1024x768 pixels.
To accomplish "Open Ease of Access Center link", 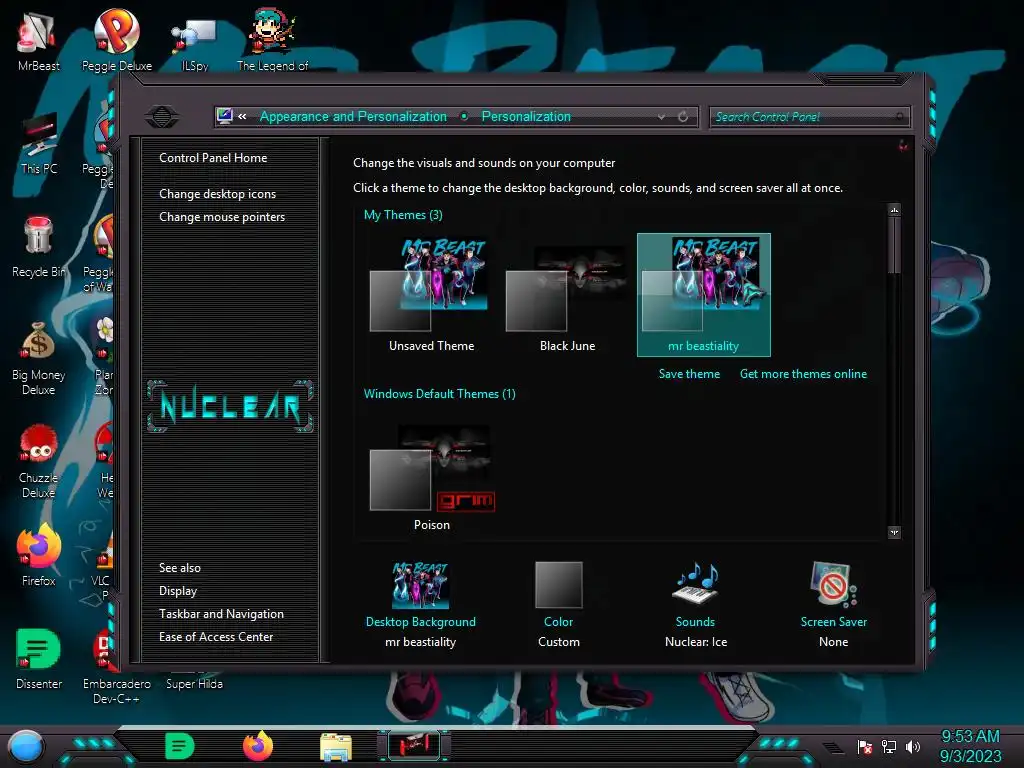I will [x=216, y=637].
